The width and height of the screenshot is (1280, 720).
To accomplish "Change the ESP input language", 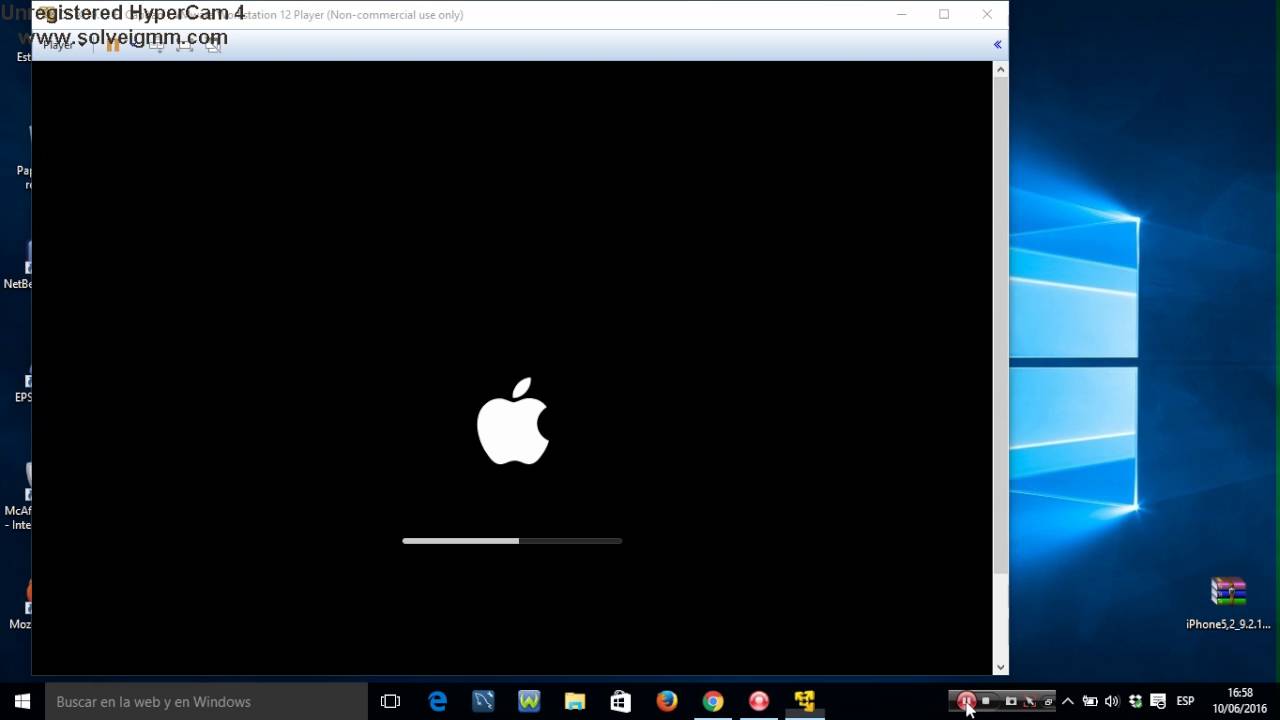I will (x=1186, y=702).
